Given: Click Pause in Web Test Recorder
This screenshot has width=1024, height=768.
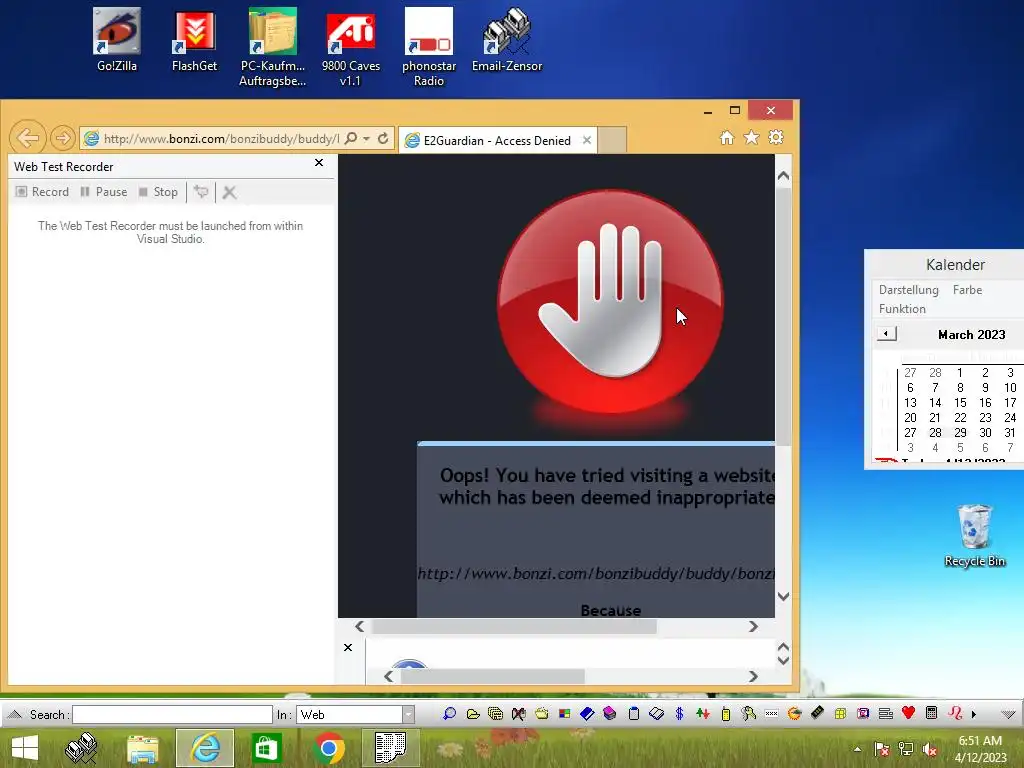Looking at the screenshot, I should tap(104, 191).
